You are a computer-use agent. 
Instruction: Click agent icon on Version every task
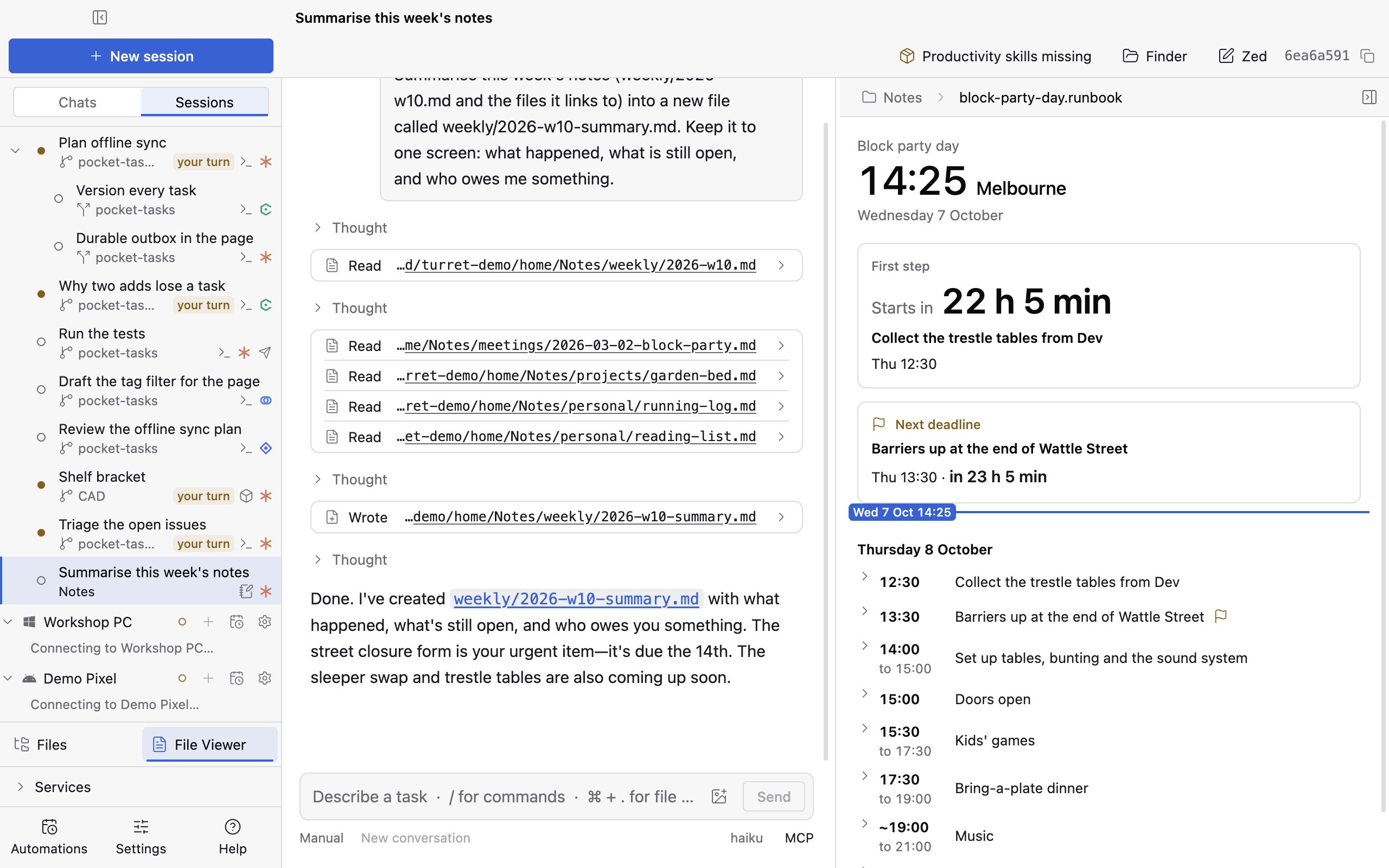click(266, 209)
